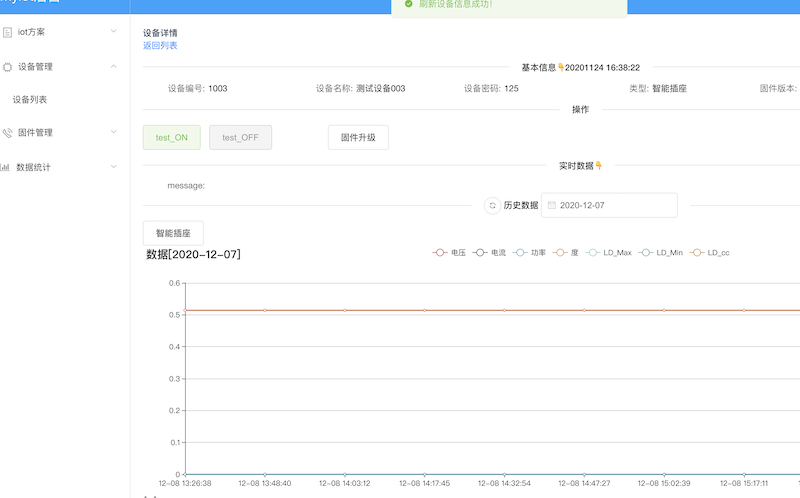The image size is (800, 498).
Task: Click the iot方案 document icon in sidebar
Action: pyautogui.click(x=8, y=32)
